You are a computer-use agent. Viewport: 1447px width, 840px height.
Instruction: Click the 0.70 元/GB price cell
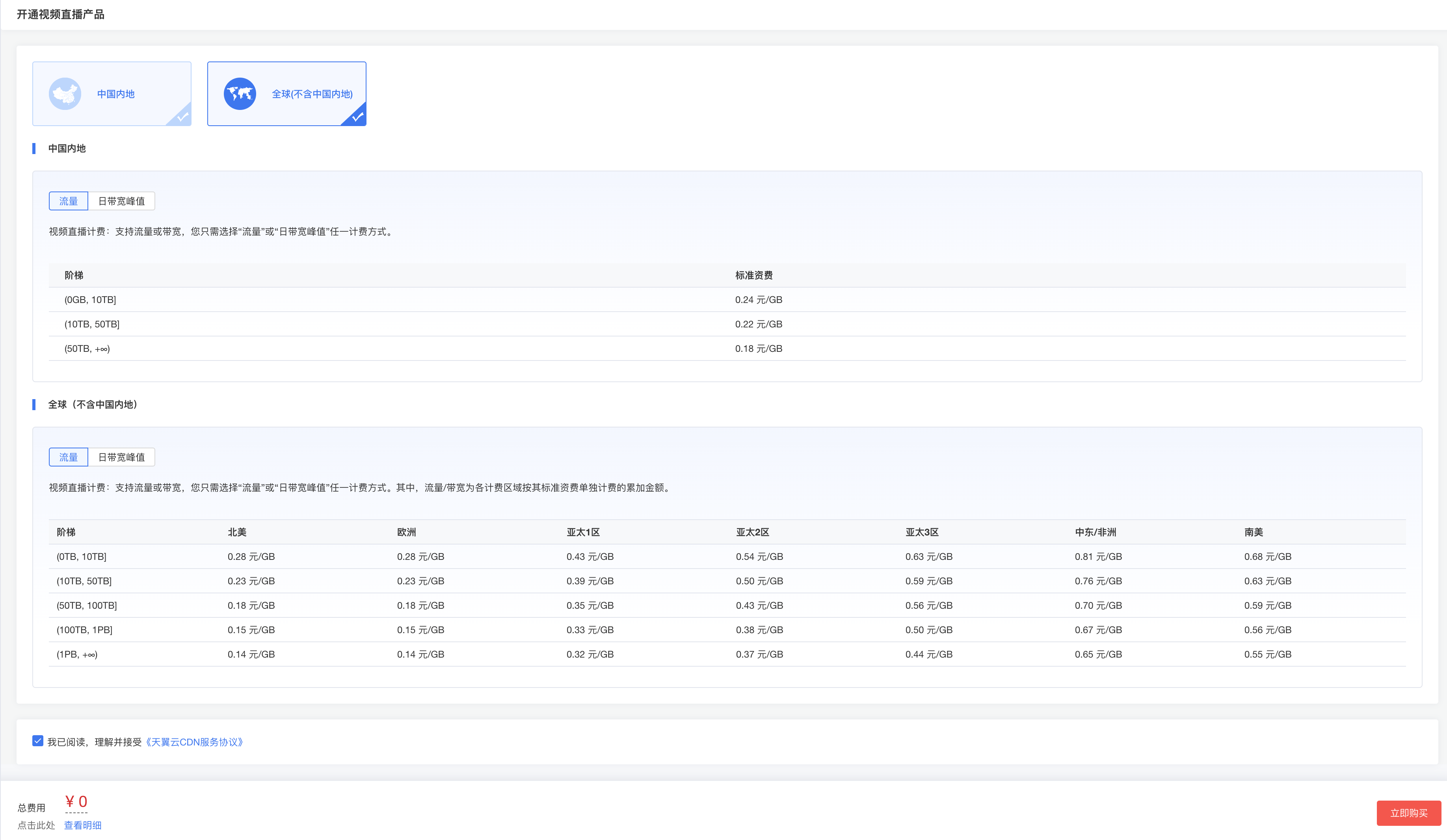tap(1098, 605)
